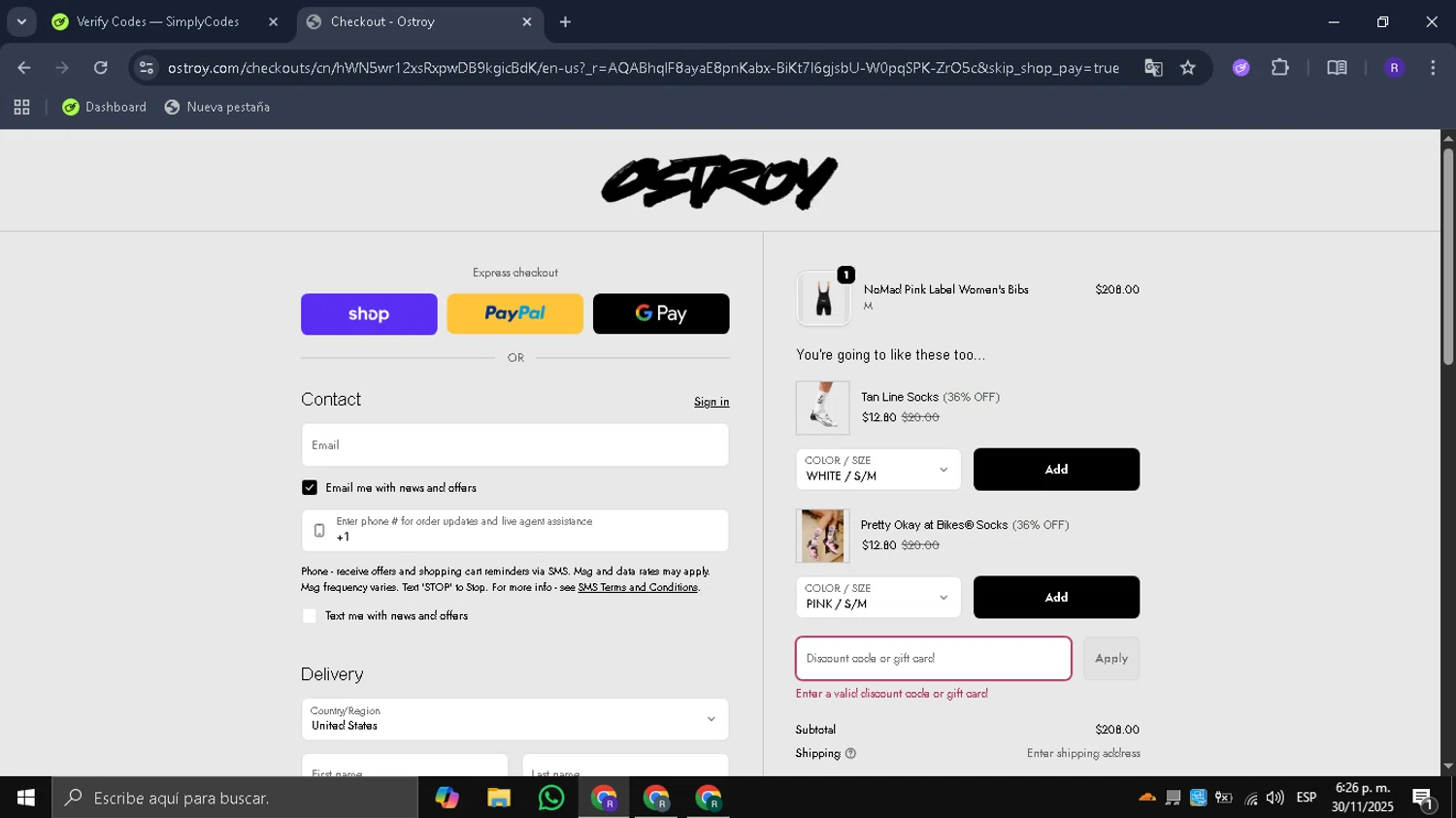Open the Windows Start menu
Screen dimensions: 1456x818
point(25,798)
